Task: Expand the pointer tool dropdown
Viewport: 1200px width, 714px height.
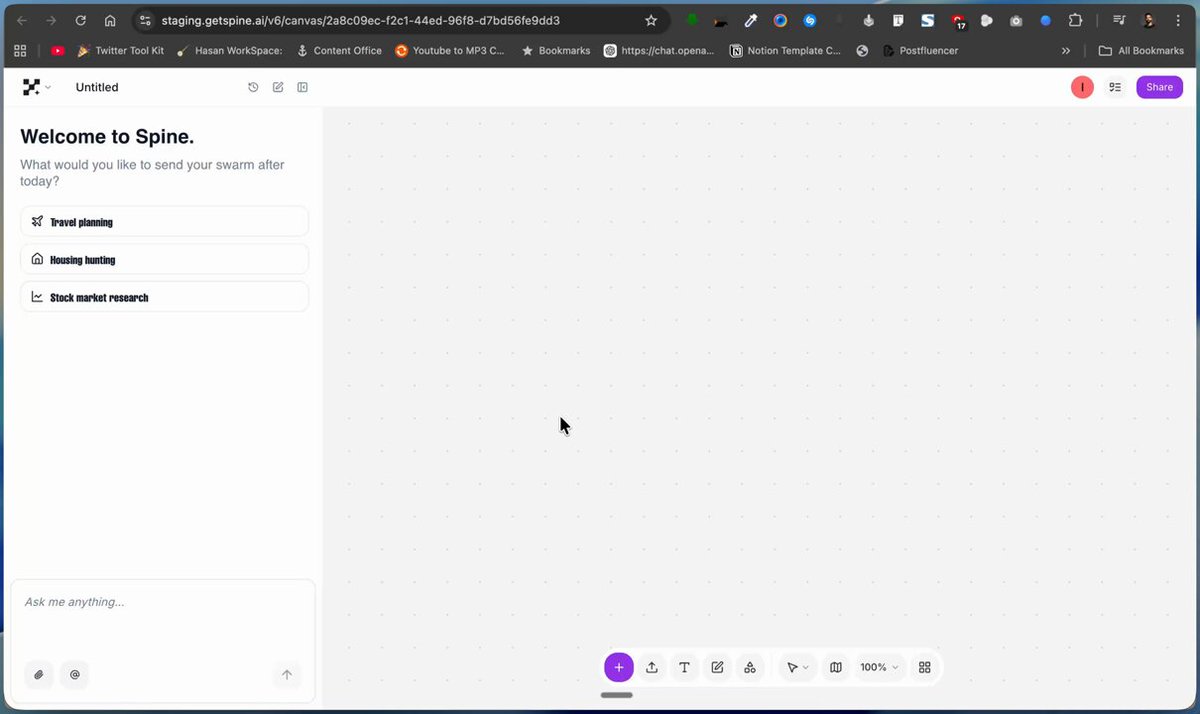Action: [798, 667]
